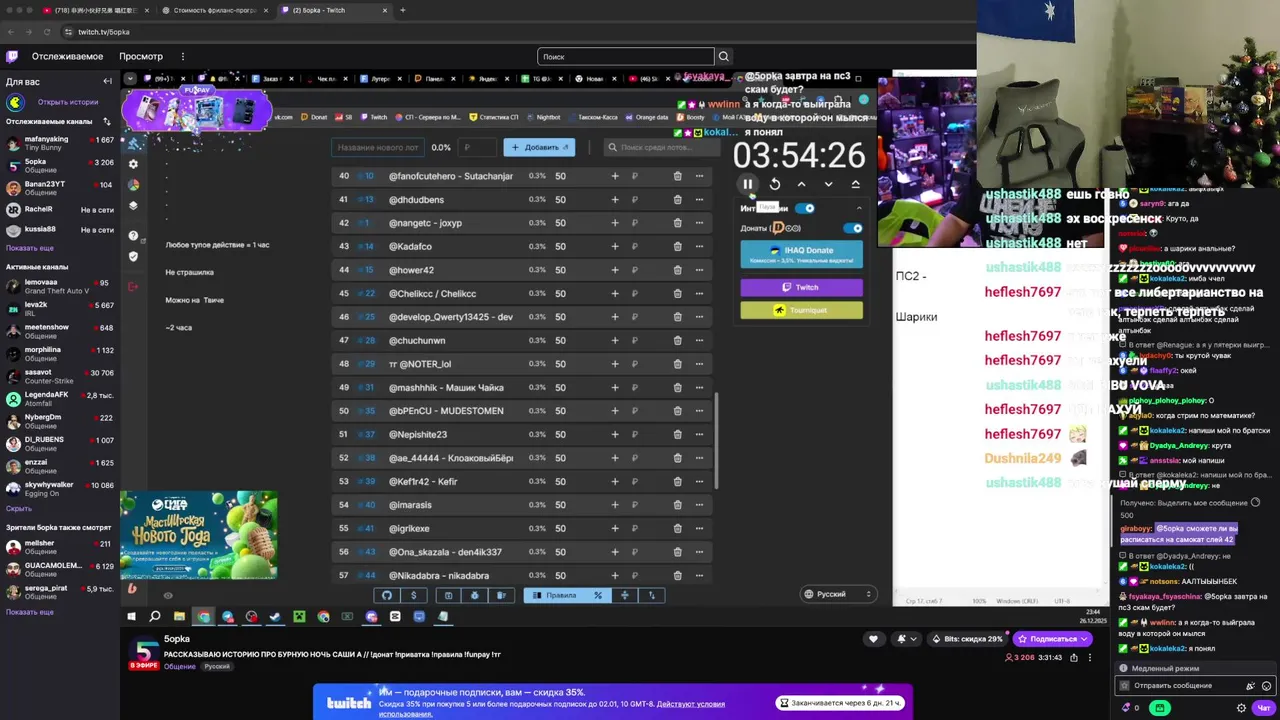Delete the @dhdudbens lot with trash icon
This screenshot has height=720, width=1280.
677,199
